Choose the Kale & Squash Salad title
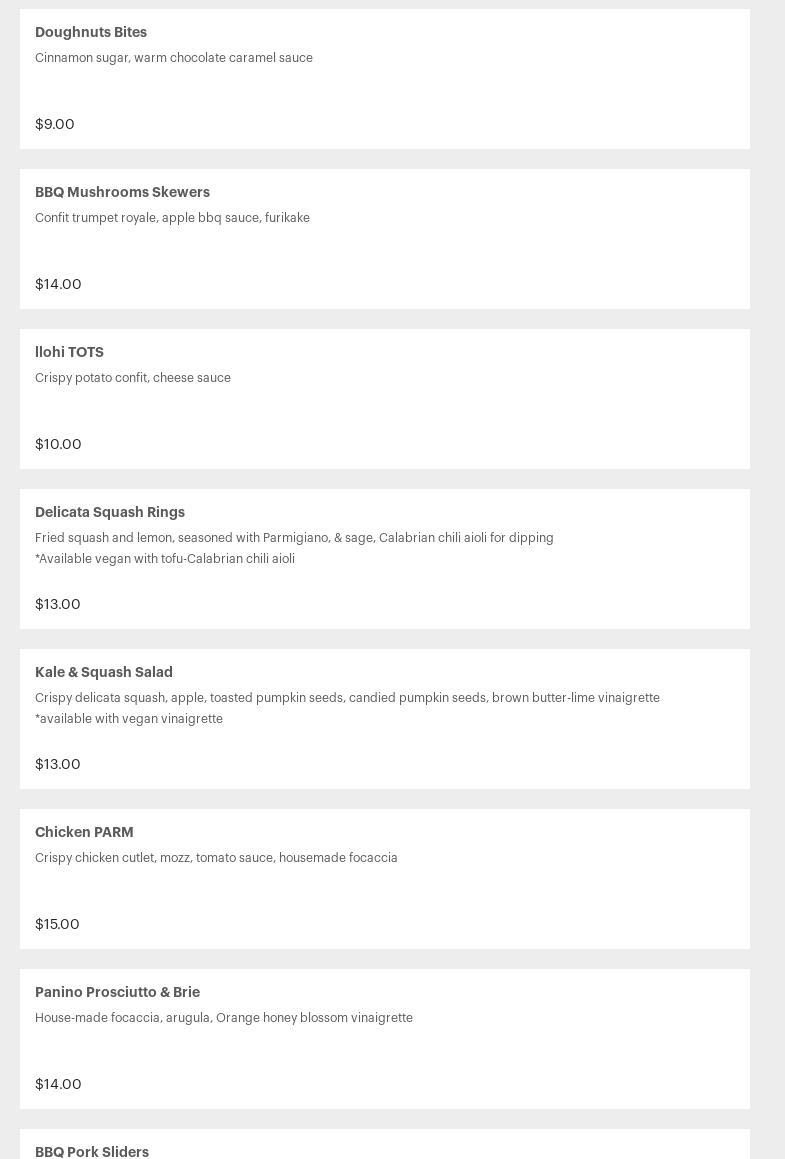This screenshot has height=1159, width=785. pyautogui.click(x=104, y=672)
